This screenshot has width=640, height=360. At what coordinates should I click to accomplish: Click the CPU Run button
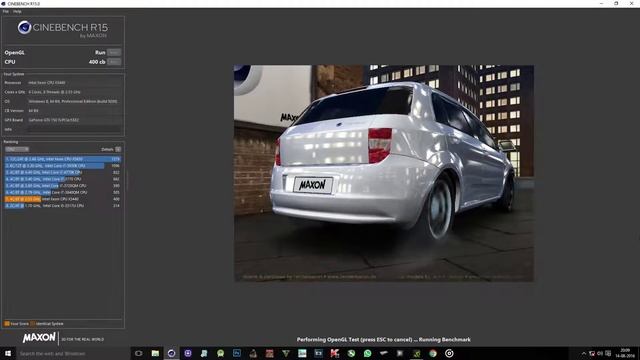[x=114, y=62]
